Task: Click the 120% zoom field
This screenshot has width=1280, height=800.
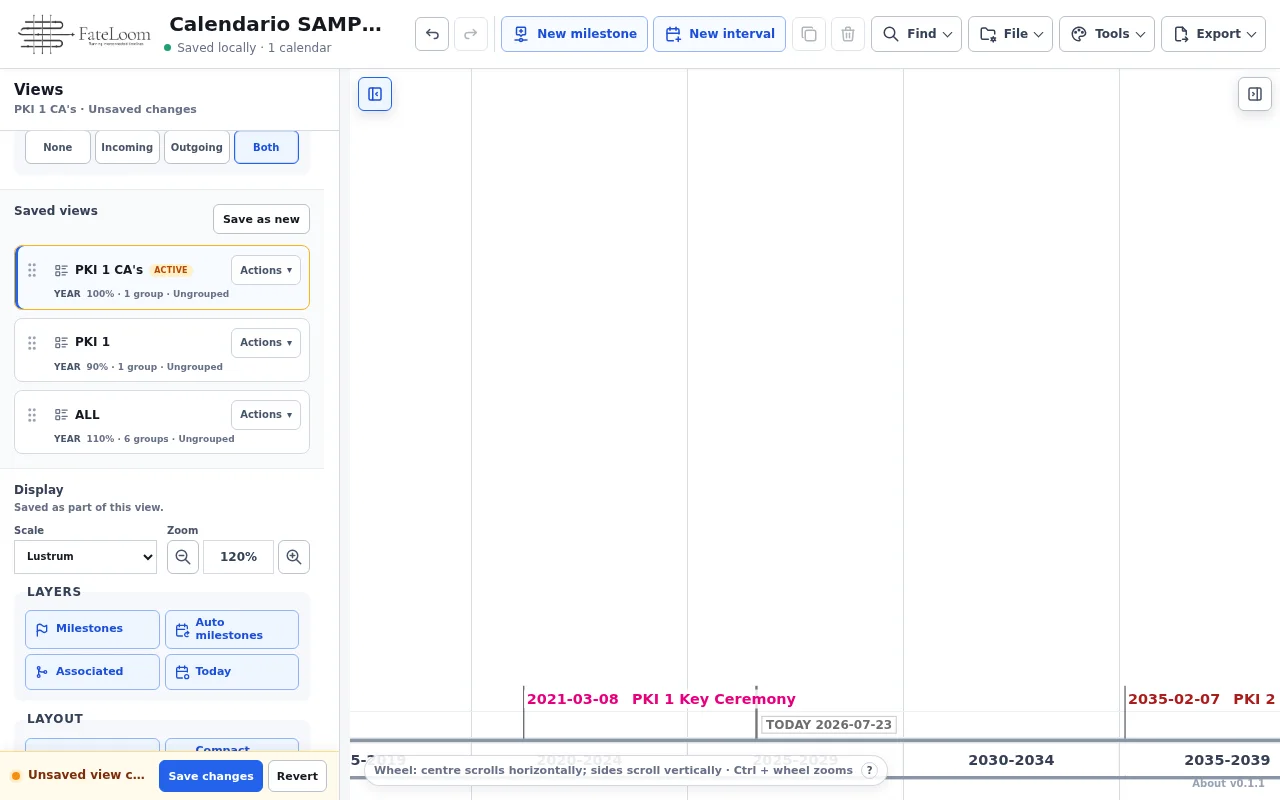Action: click(x=238, y=557)
